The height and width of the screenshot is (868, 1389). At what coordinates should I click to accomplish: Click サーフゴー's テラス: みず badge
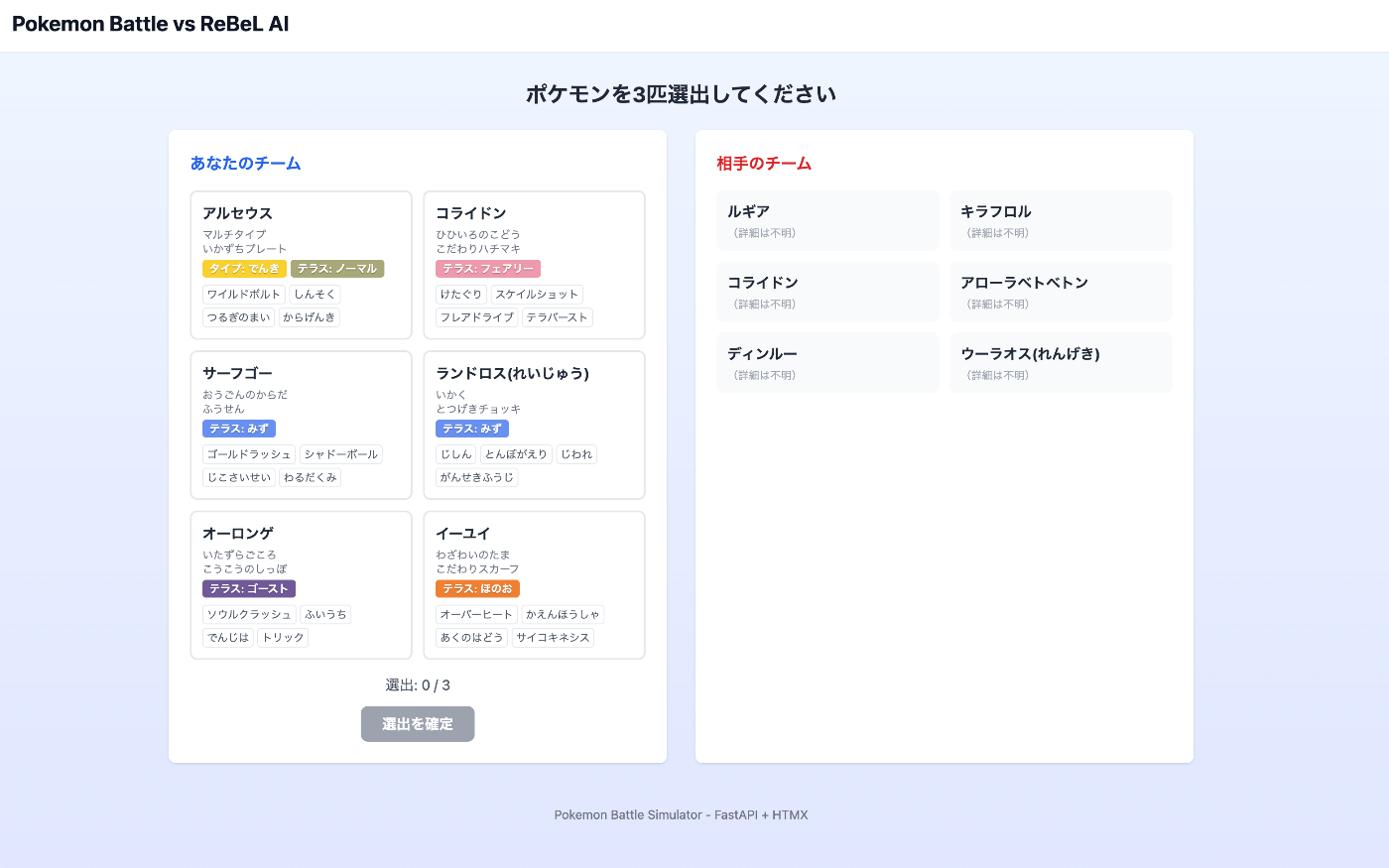pyautogui.click(x=239, y=429)
